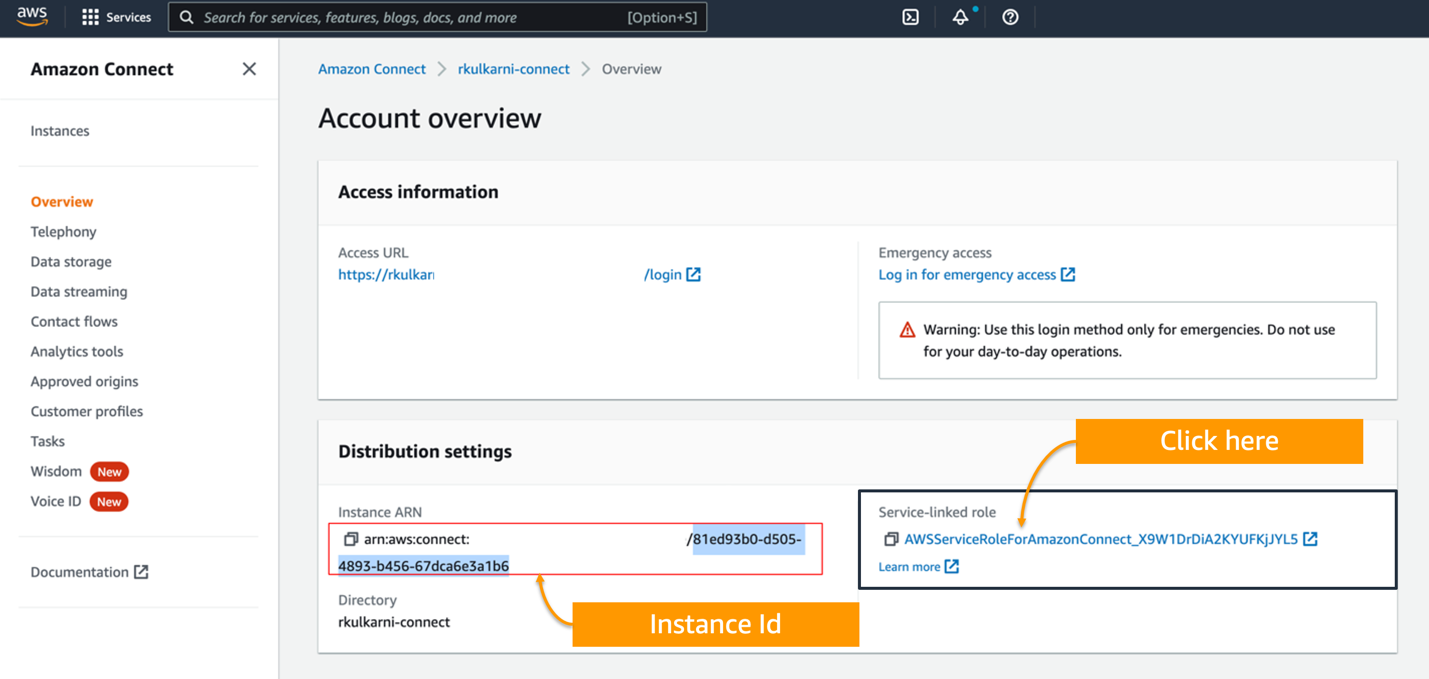Open Voice ID page in sidebar
1429x679 pixels.
pos(56,501)
